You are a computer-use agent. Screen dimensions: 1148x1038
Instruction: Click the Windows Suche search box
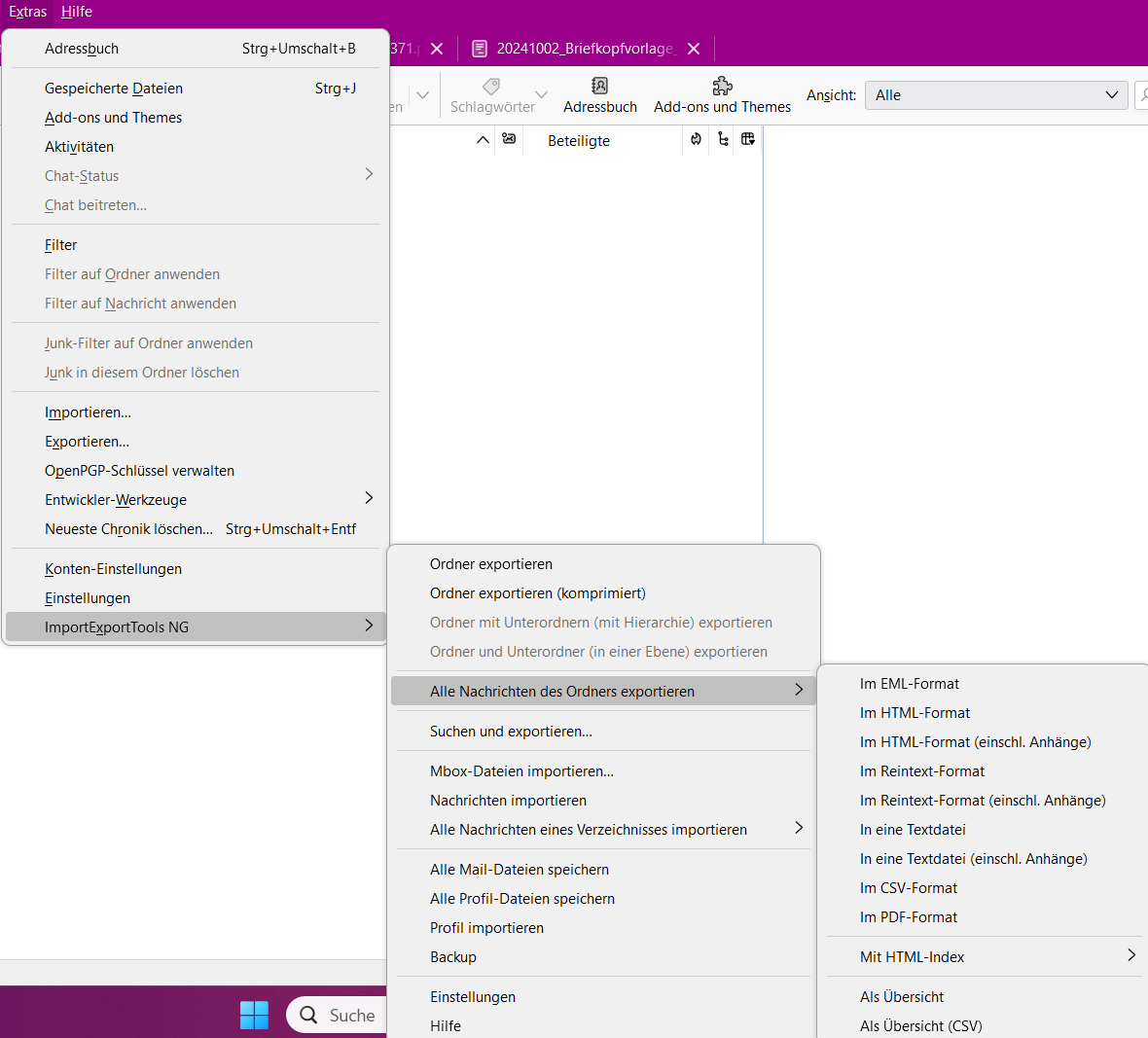pyautogui.click(x=336, y=1016)
